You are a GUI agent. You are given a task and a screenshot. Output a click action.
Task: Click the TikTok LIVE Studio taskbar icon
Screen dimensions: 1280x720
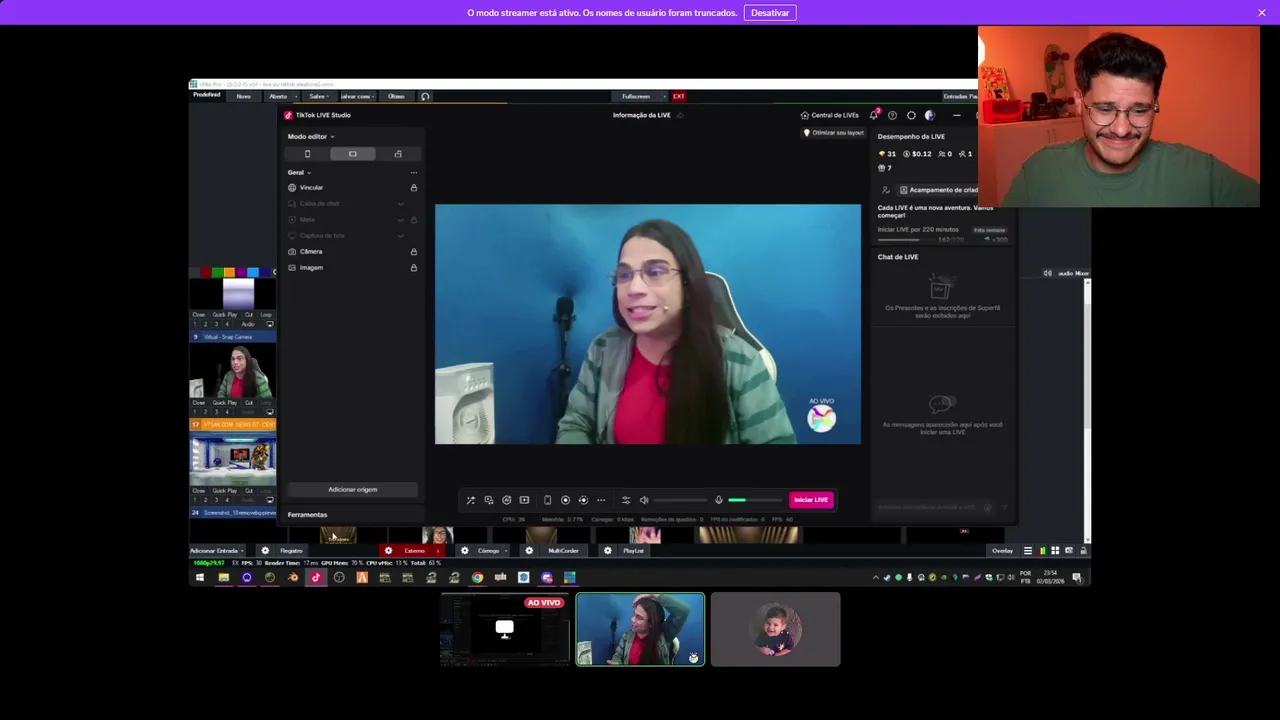316,577
